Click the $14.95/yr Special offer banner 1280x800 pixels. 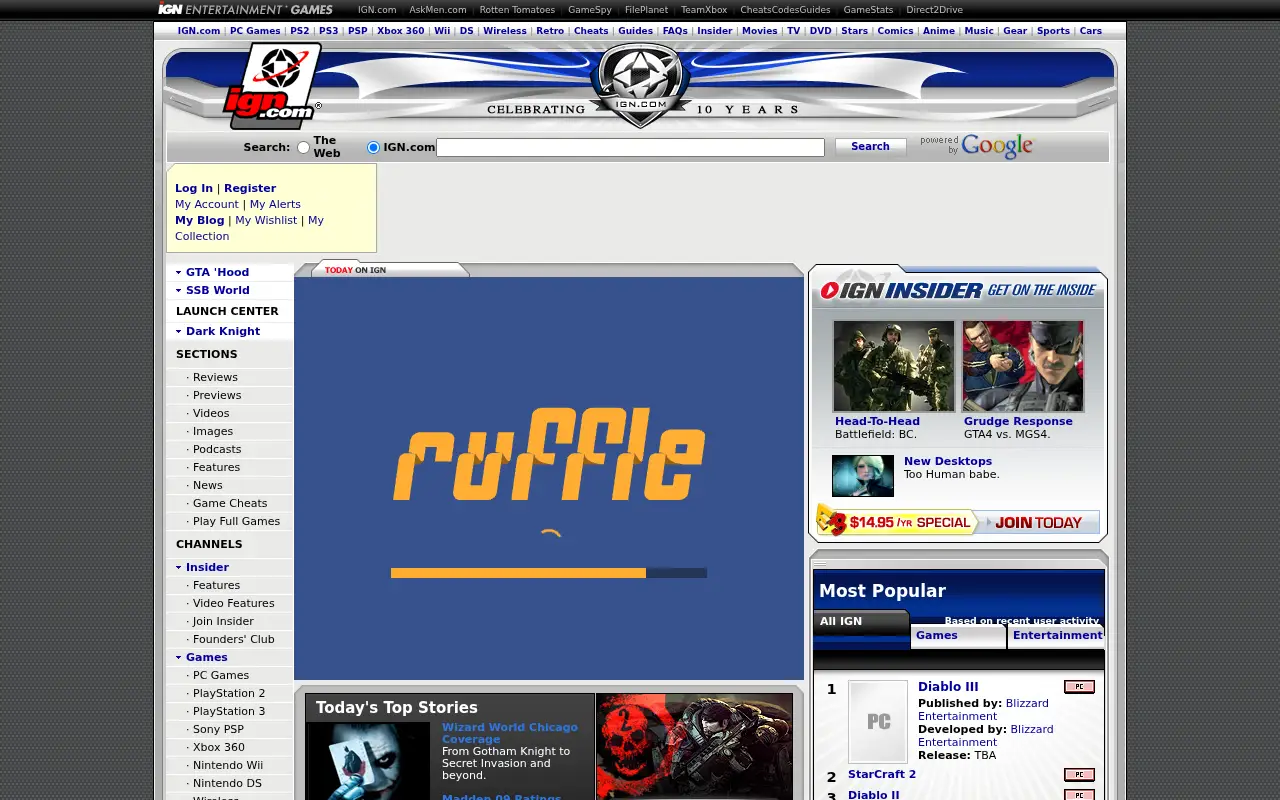896,521
